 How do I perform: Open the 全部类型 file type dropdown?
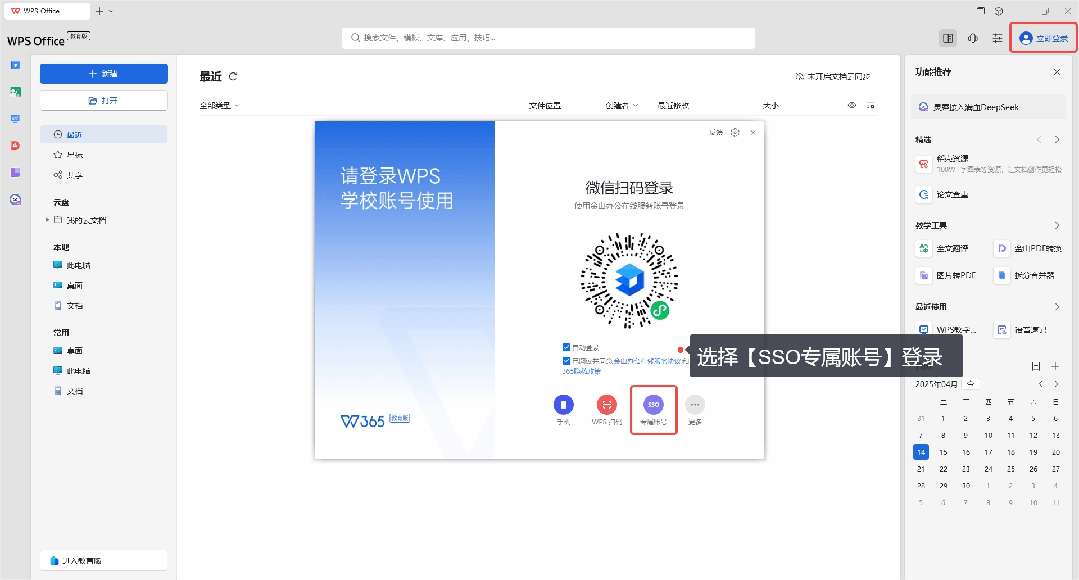tap(220, 105)
